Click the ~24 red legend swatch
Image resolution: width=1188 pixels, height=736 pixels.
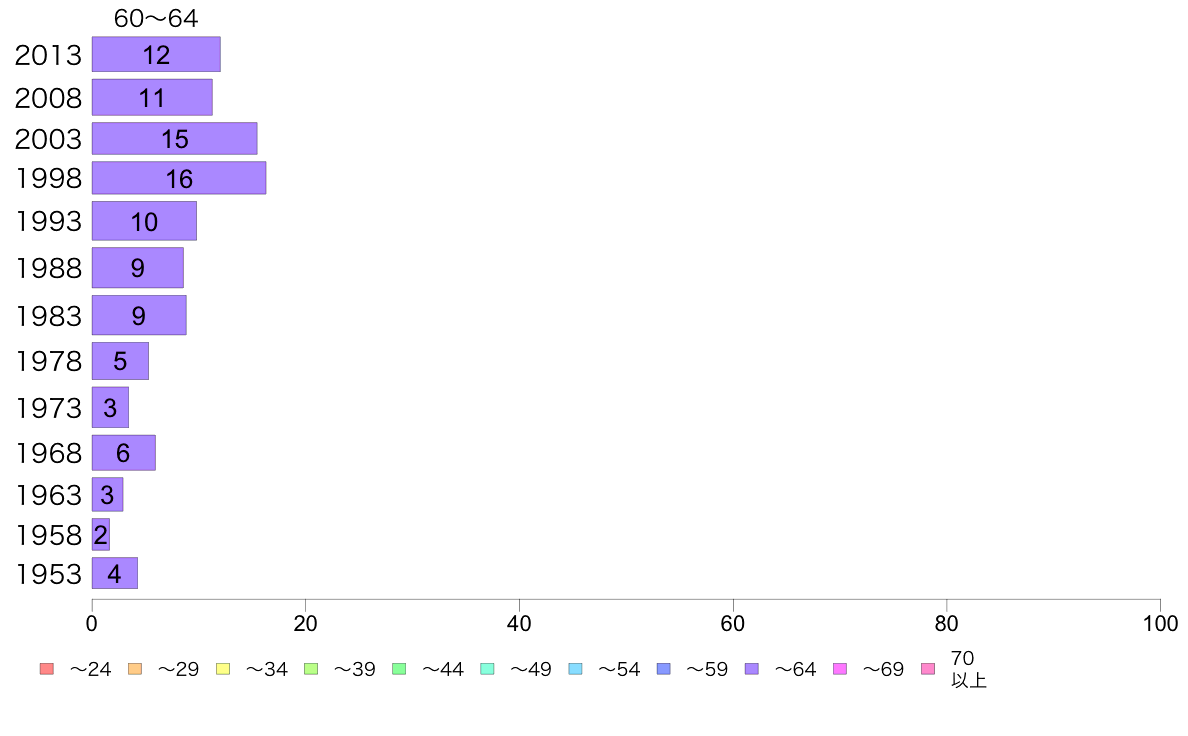(x=47, y=669)
